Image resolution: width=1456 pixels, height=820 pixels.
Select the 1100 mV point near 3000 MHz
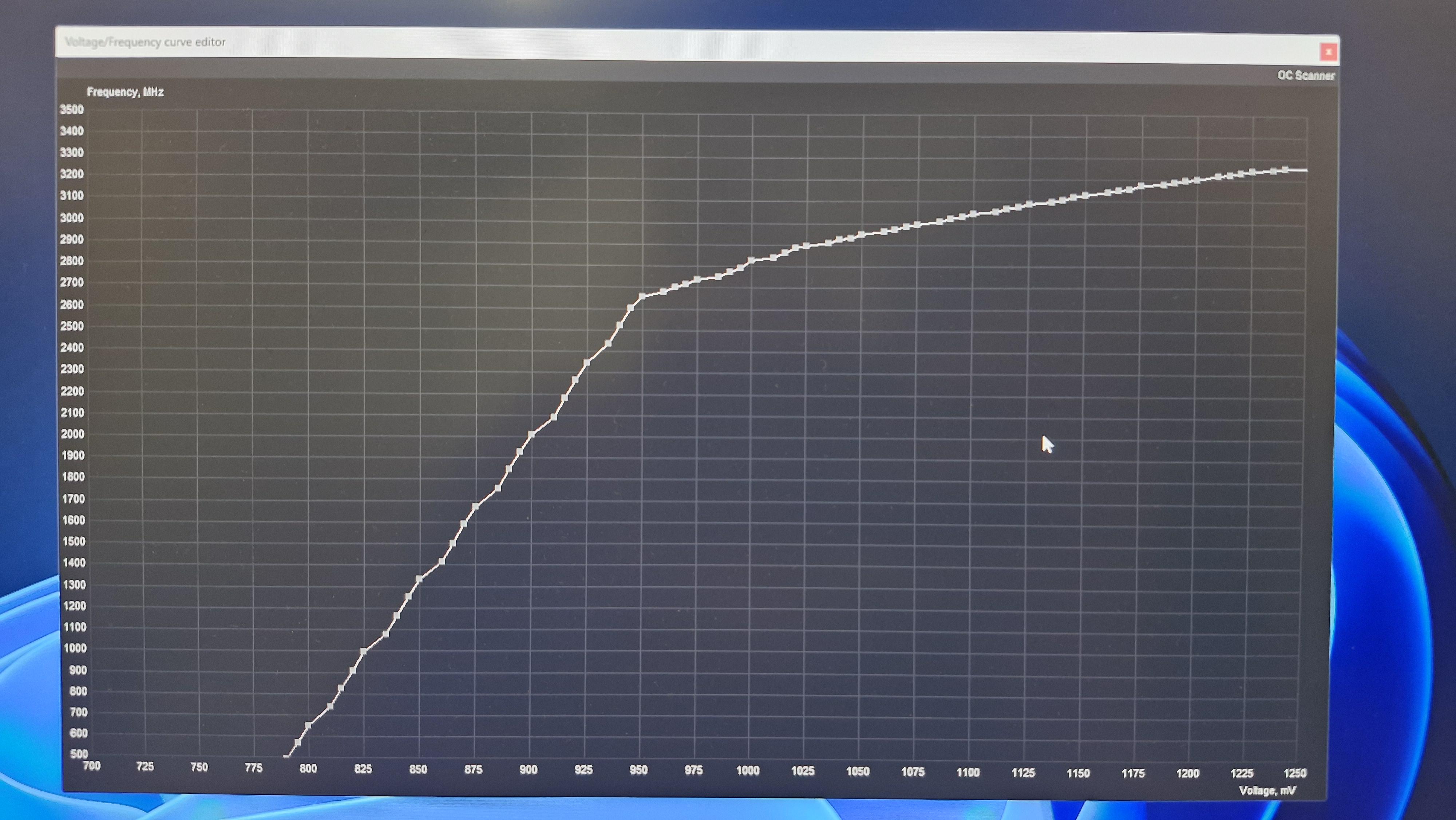[x=973, y=214]
